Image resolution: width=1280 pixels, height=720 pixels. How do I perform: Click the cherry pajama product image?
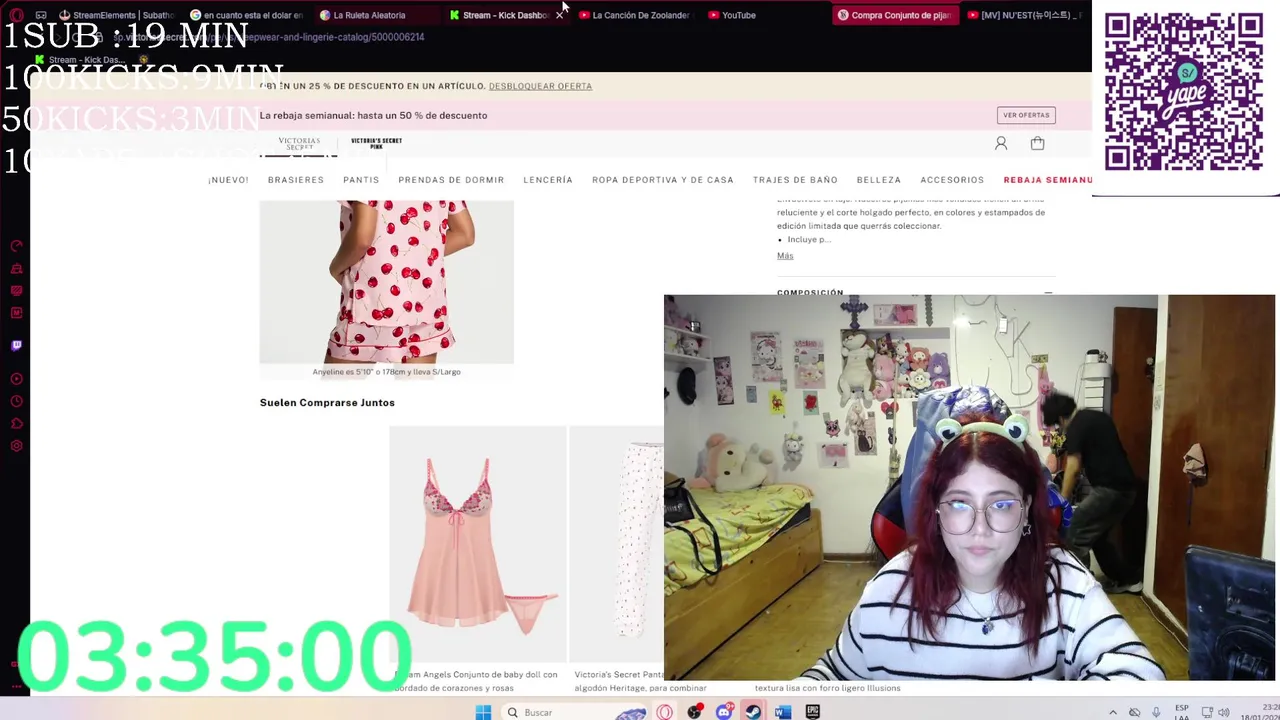pos(386,281)
